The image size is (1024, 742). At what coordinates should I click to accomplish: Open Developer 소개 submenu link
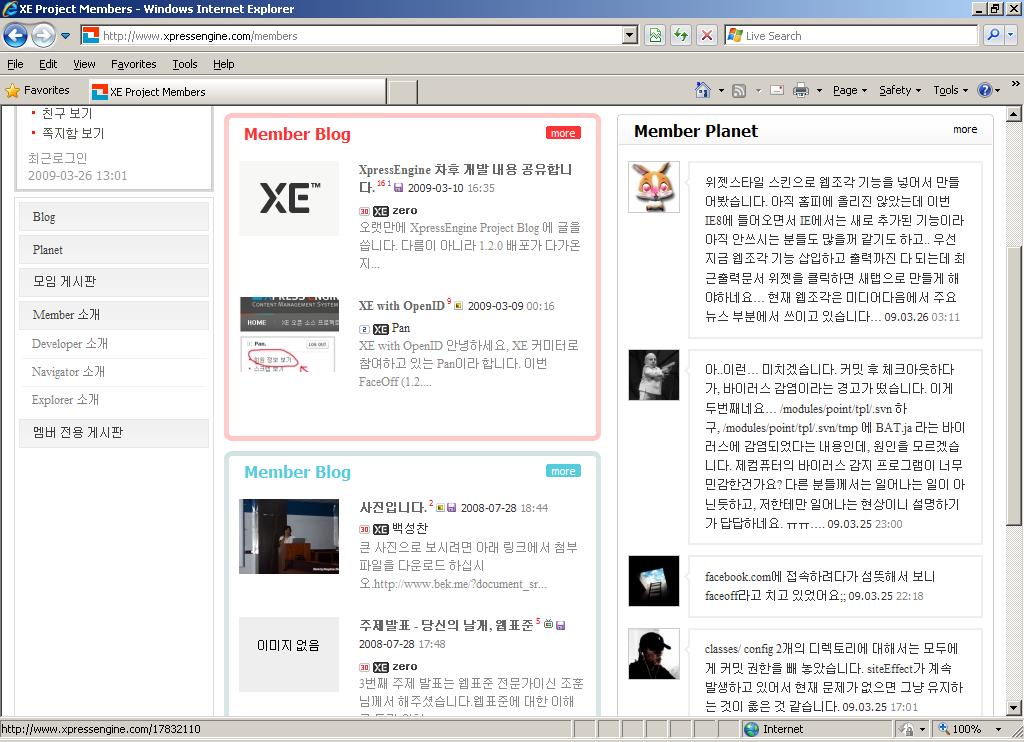[x=70, y=344]
